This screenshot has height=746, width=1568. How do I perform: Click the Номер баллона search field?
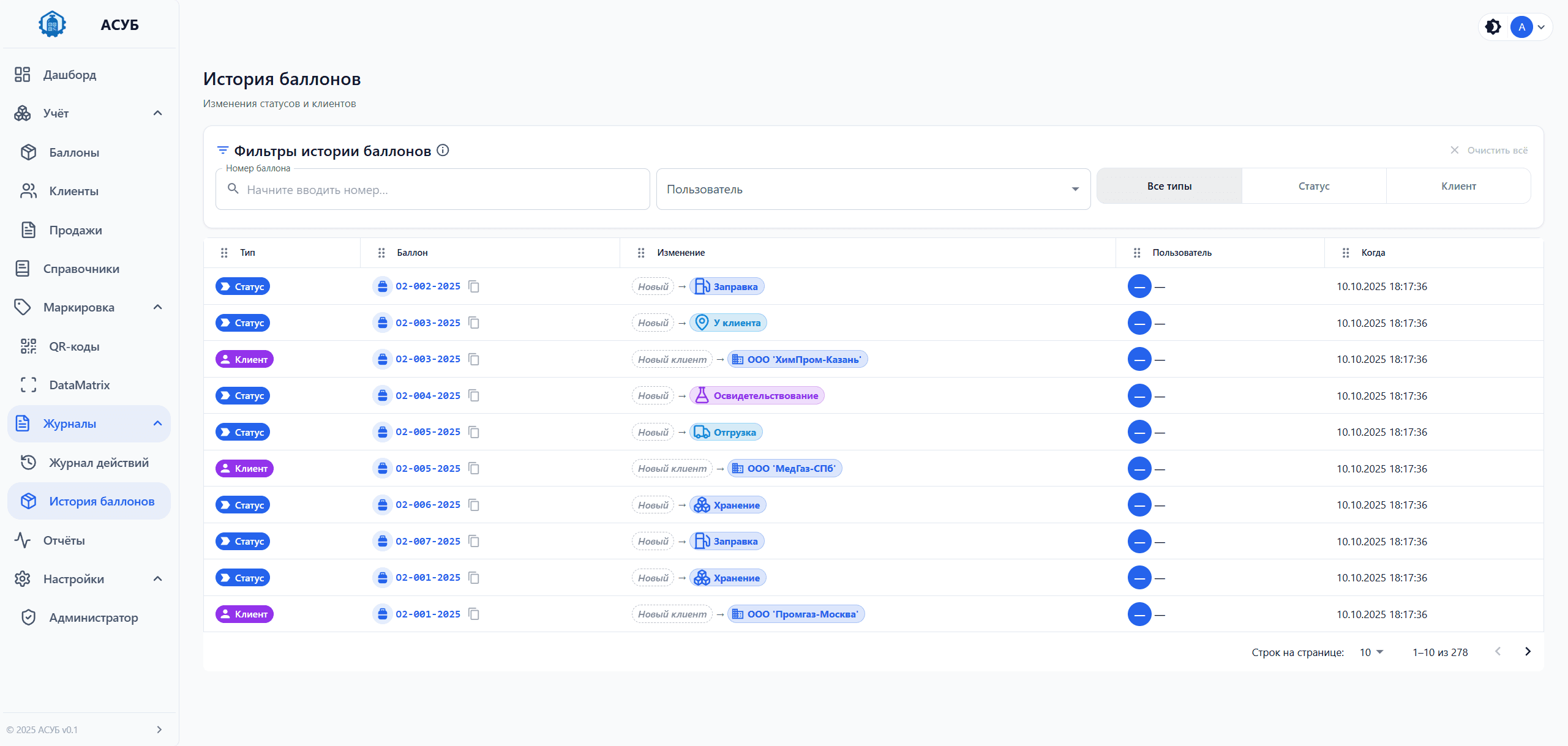[432, 190]
